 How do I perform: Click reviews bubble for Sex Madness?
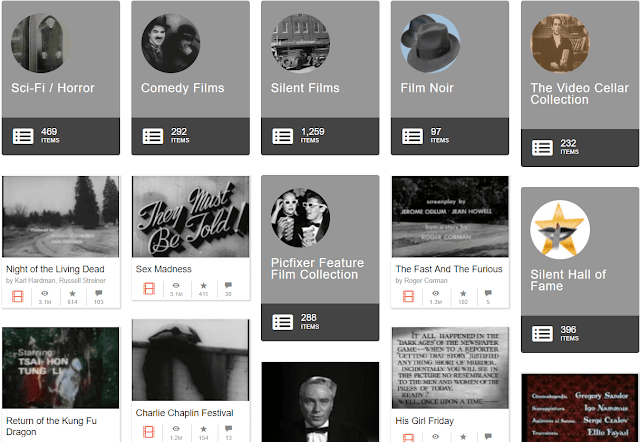click(228, 285)
